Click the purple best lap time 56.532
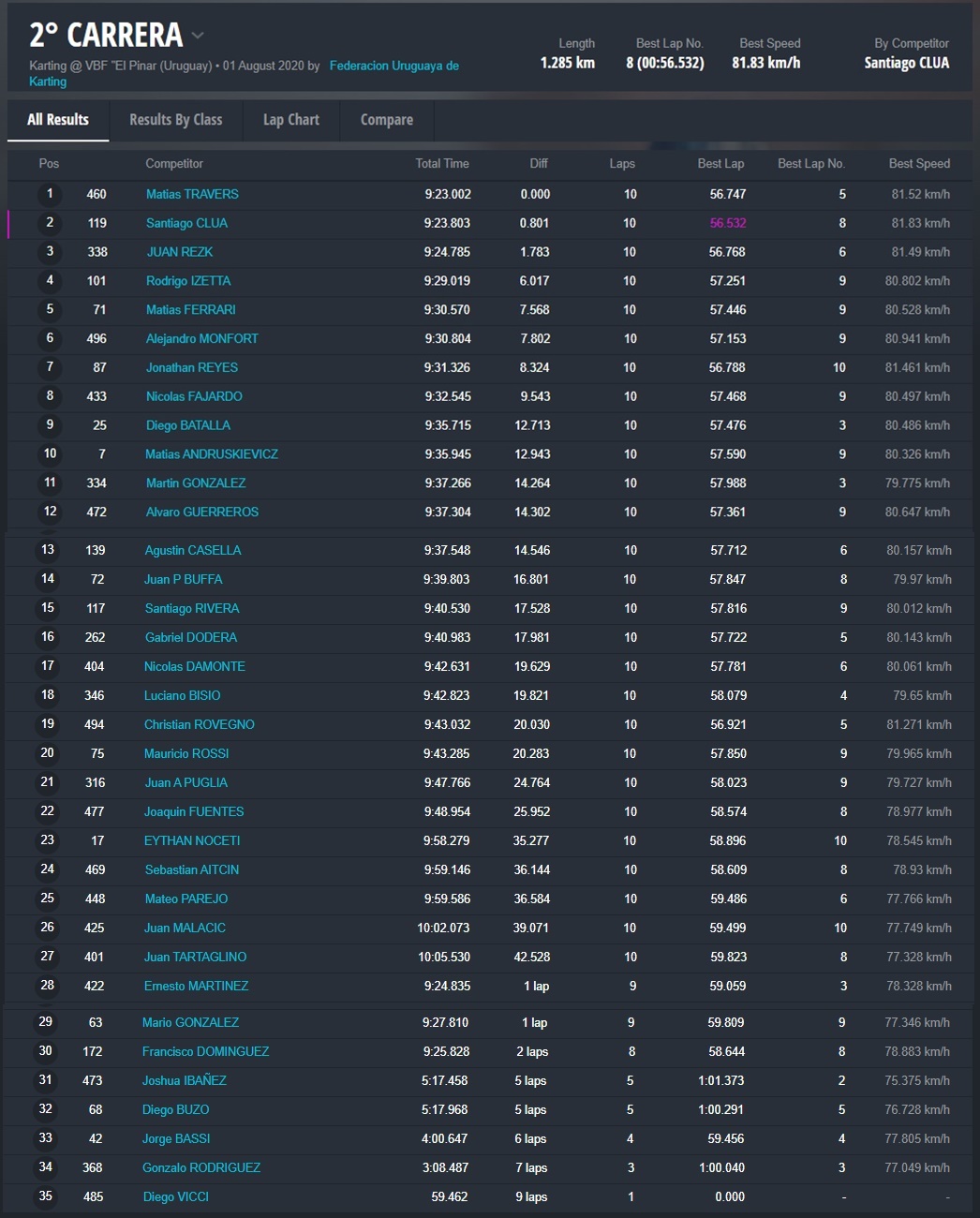 (727, 223)
